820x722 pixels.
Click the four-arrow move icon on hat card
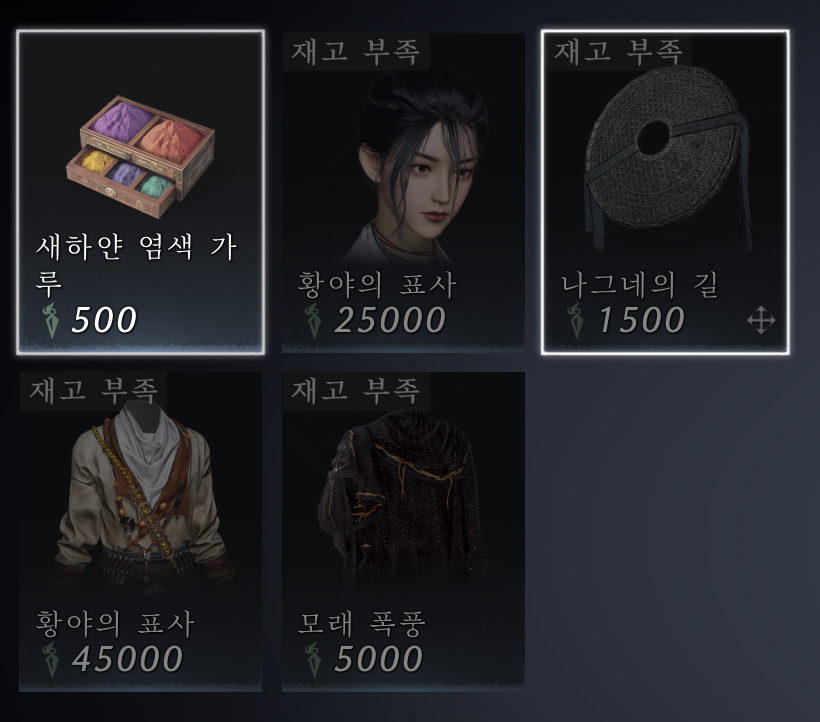tap(761, 320)
